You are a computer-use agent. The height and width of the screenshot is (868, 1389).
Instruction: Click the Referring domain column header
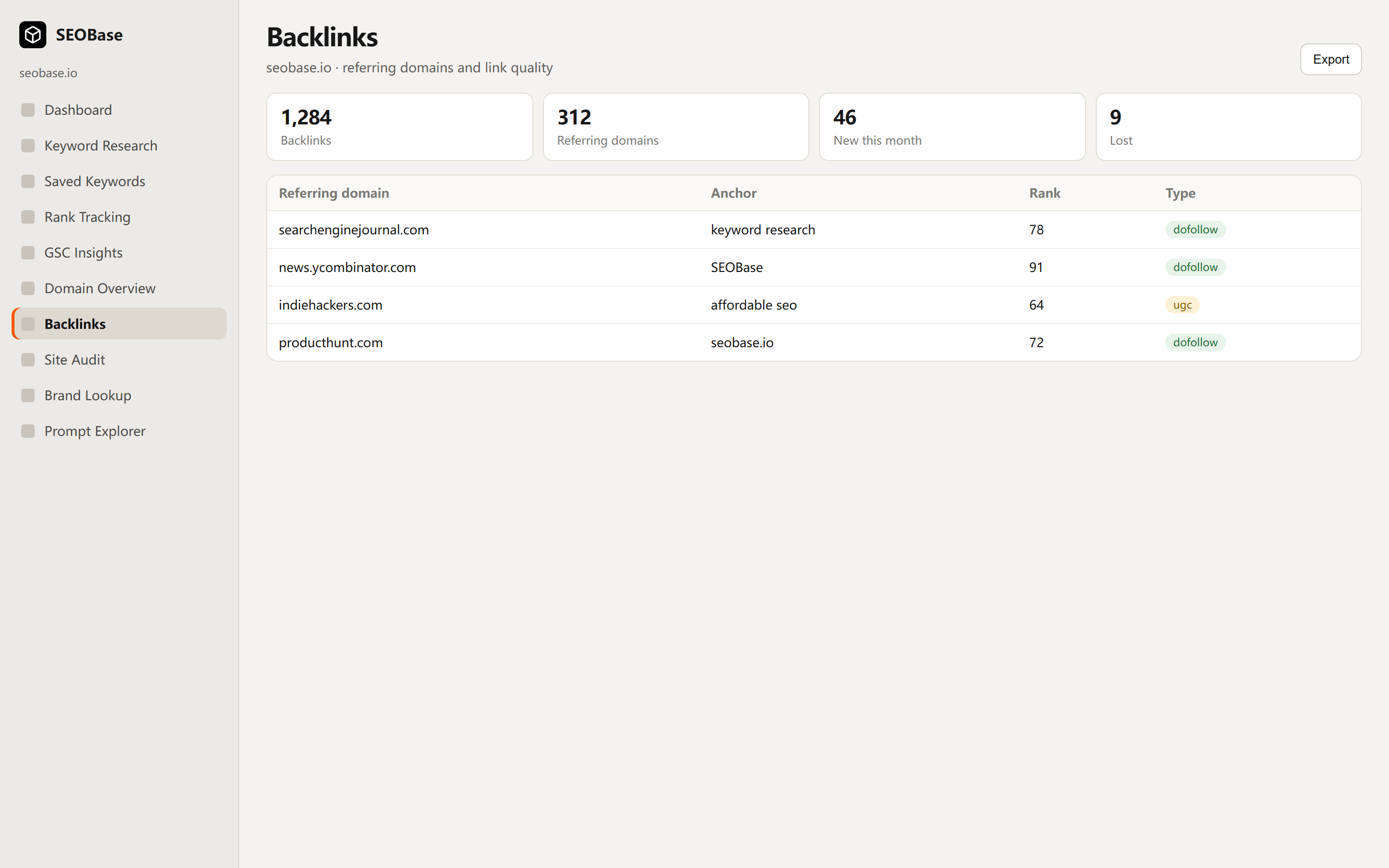[334, 193]
